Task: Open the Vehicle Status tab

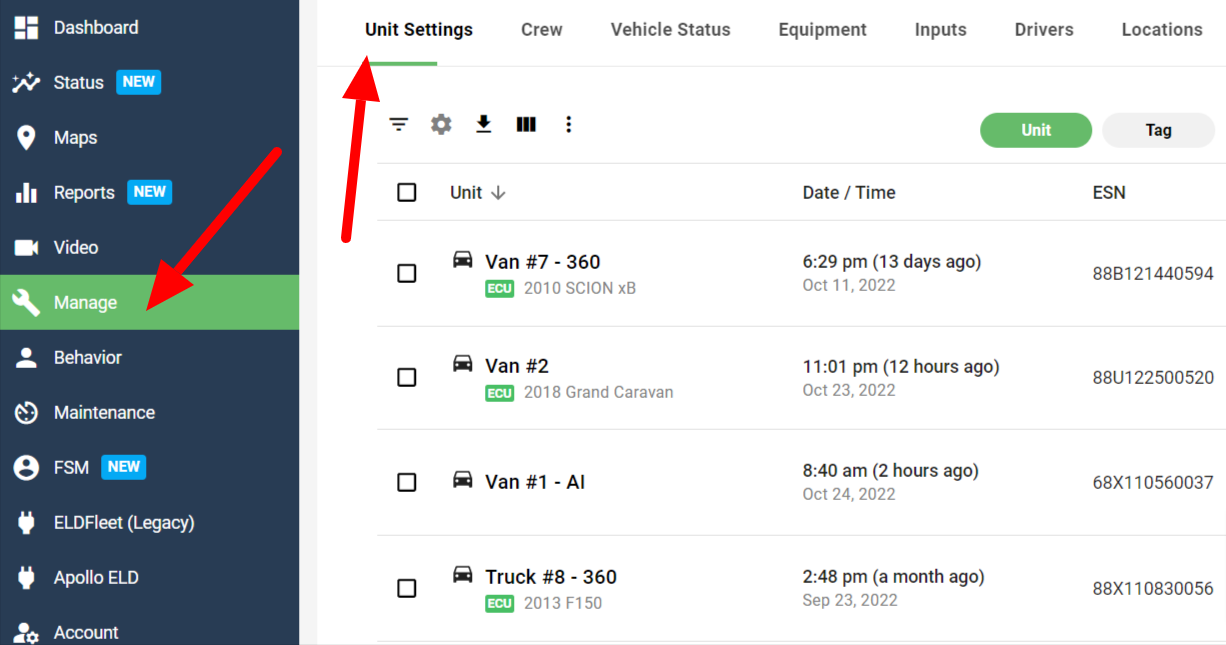Action: pos(670,29)
